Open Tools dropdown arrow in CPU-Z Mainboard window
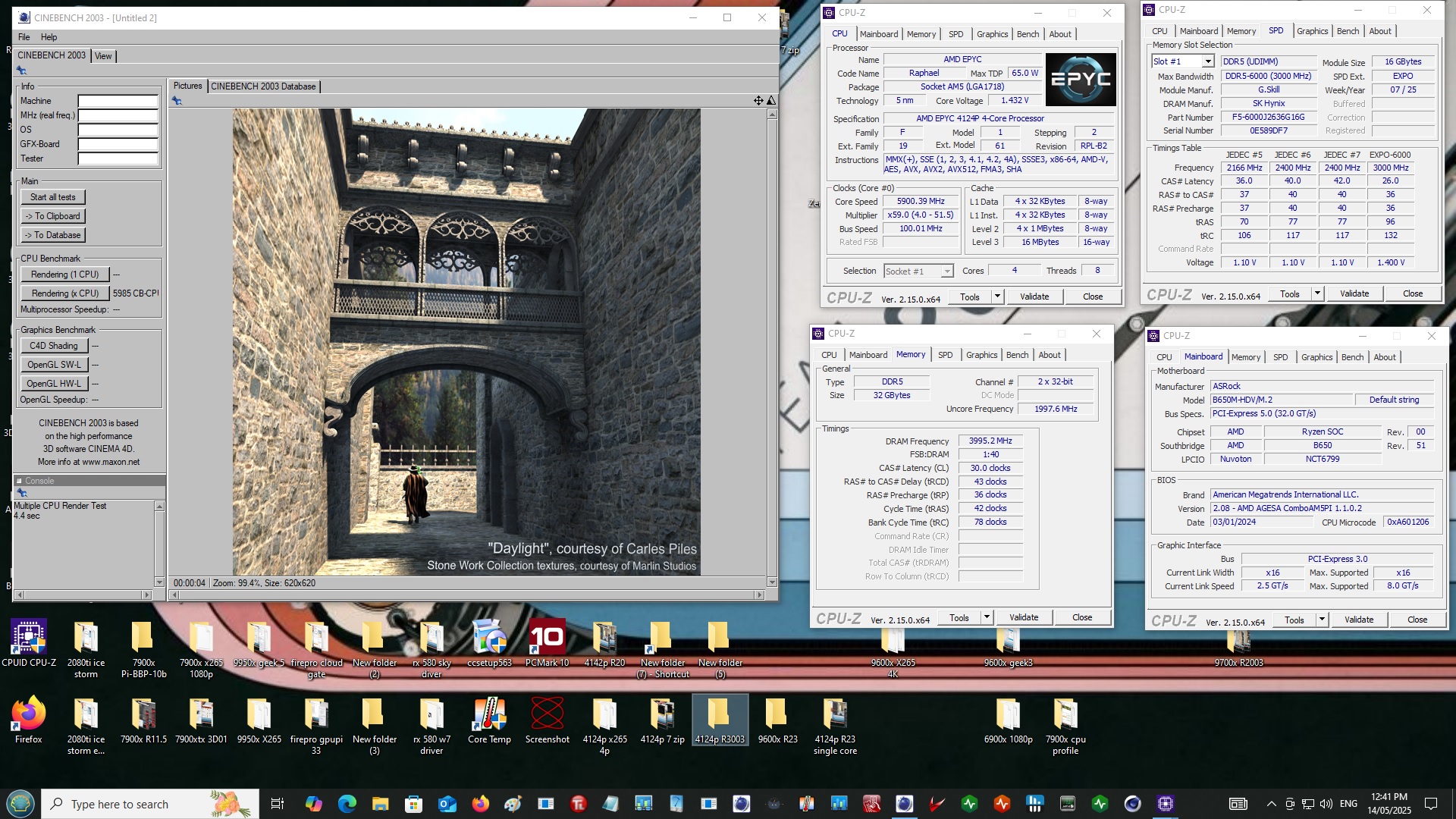The height and width of the screenshot is (819, 1456). [x=1322, y=620]
